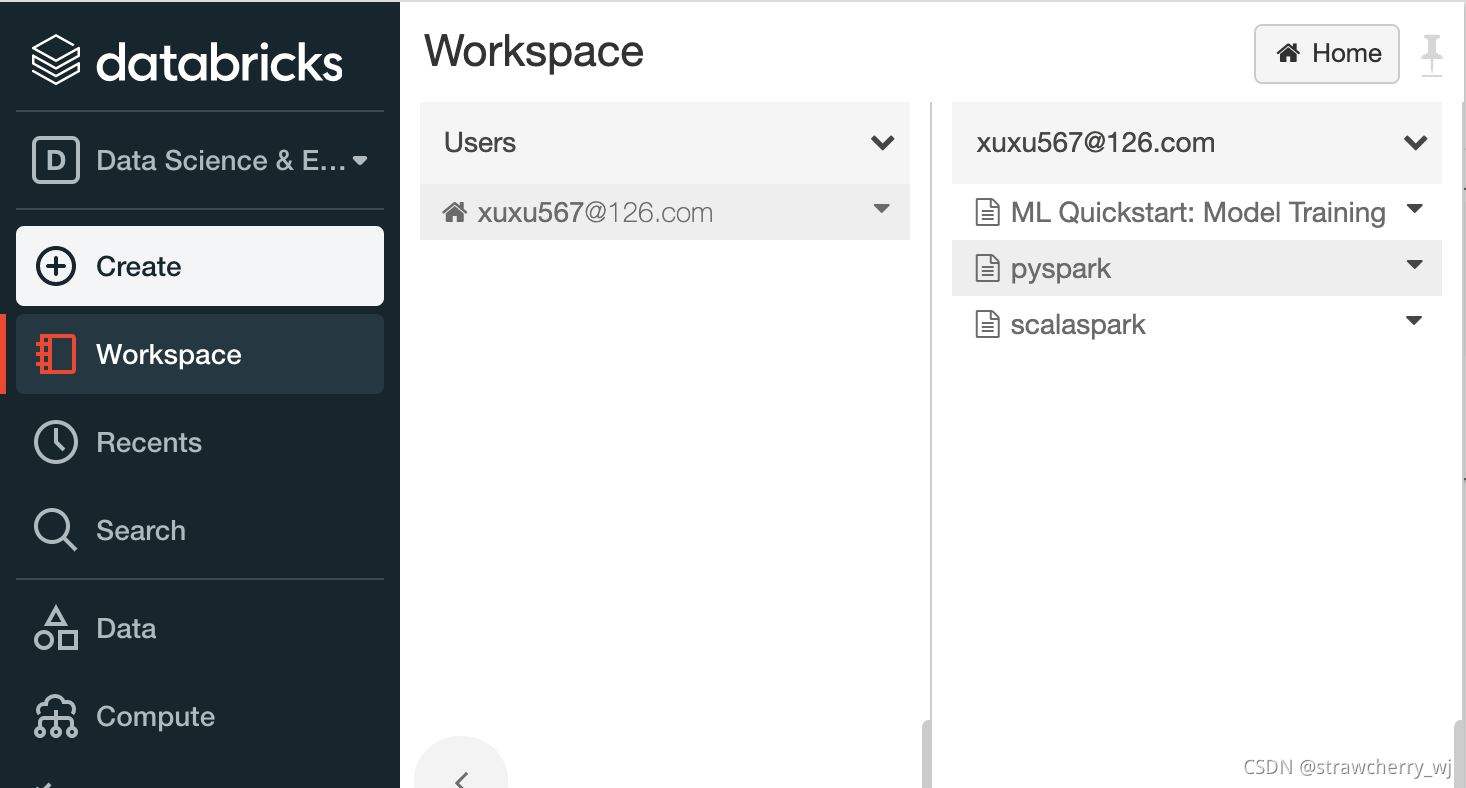Click the Search icon in sidebar
1466x788 pixels.
pyautogui.click(x=54, y=530)
